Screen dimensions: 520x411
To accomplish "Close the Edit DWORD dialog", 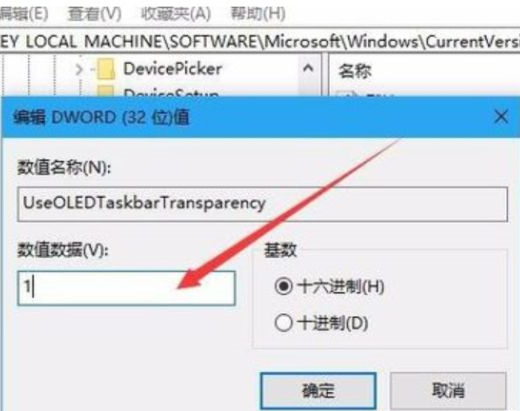I will coord(501,117).
